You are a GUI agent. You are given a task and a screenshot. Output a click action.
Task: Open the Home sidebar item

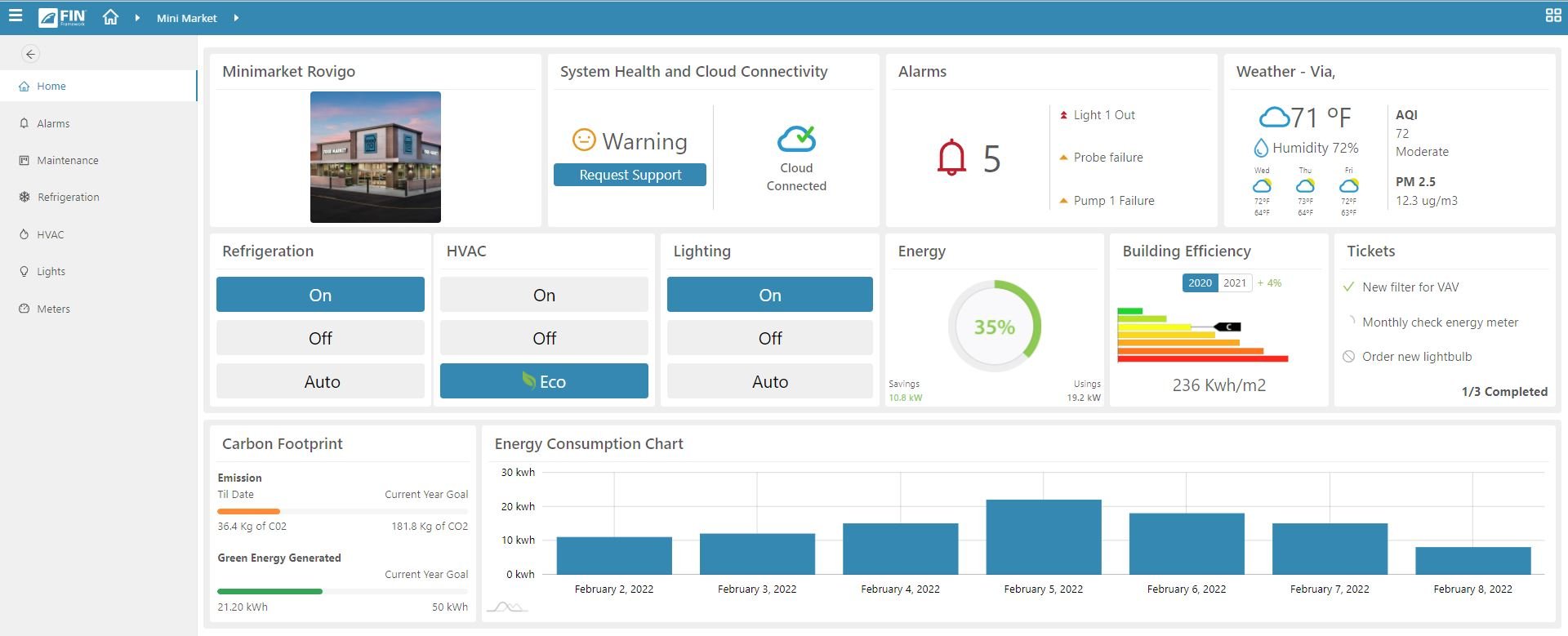click(98, 86)
